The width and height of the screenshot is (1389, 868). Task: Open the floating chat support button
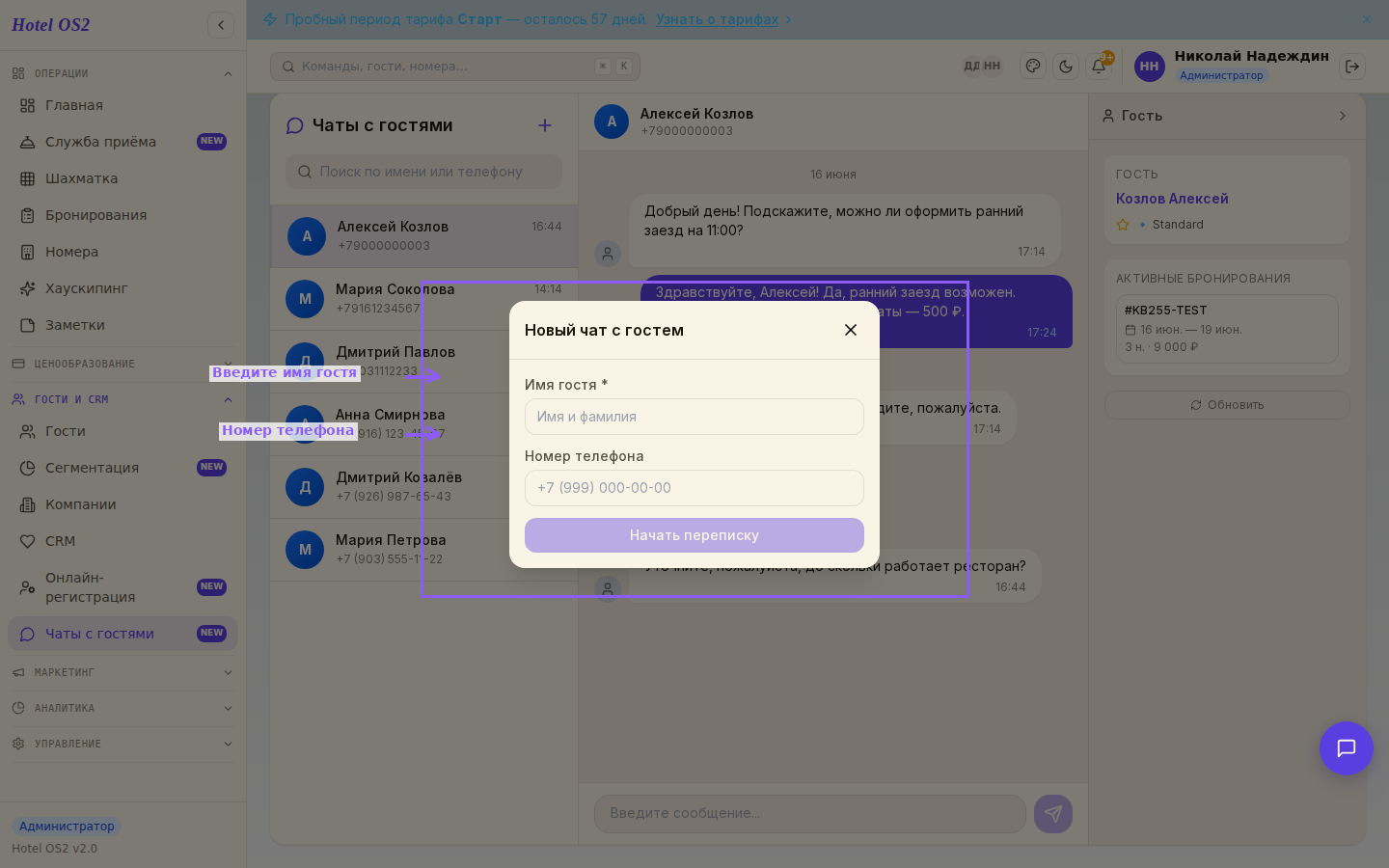(x=1347, y=748)
